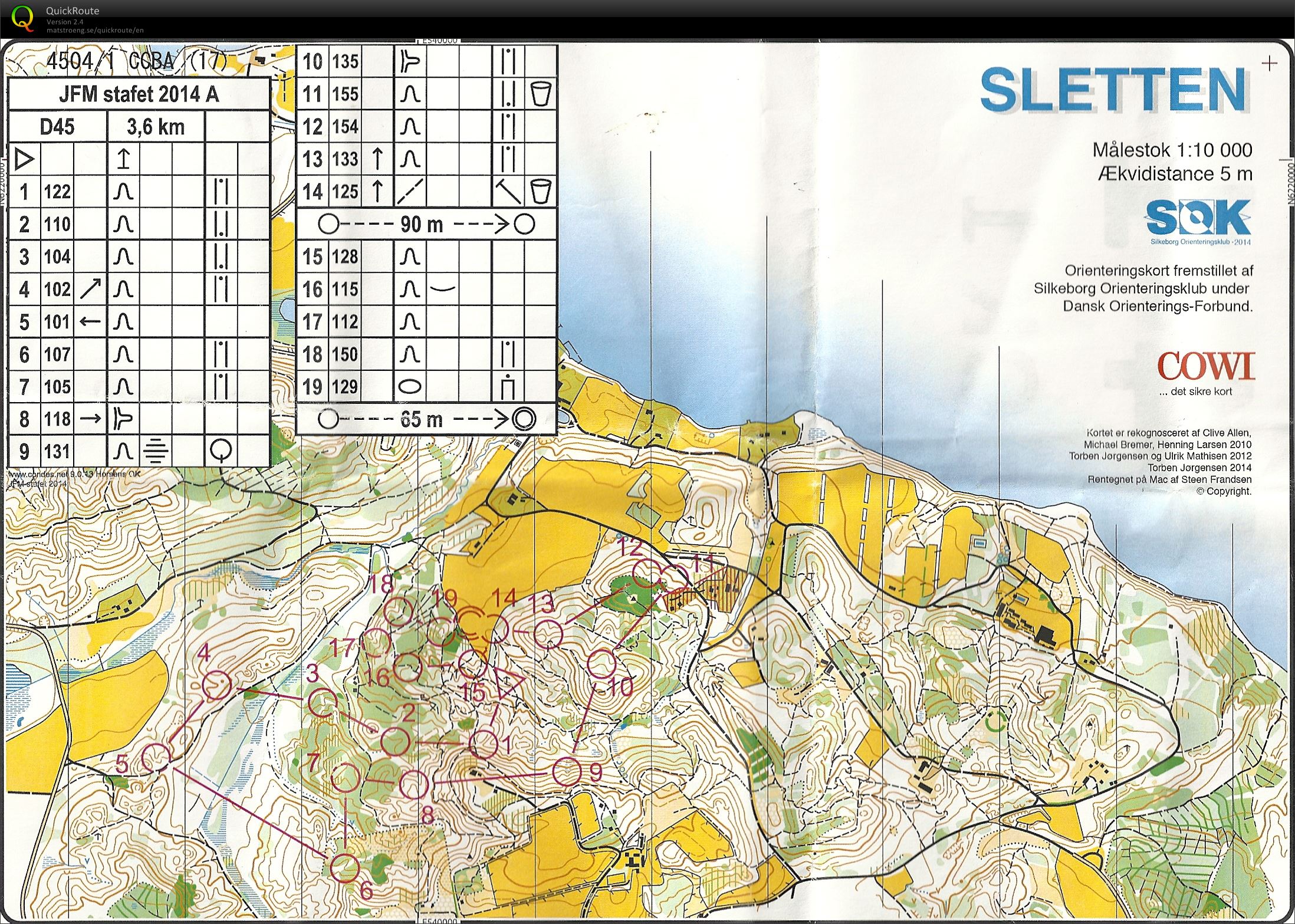Screen dimensions: 1295x924
Task: Select control circle 19 on the map
Action: (x=441, y=631)
